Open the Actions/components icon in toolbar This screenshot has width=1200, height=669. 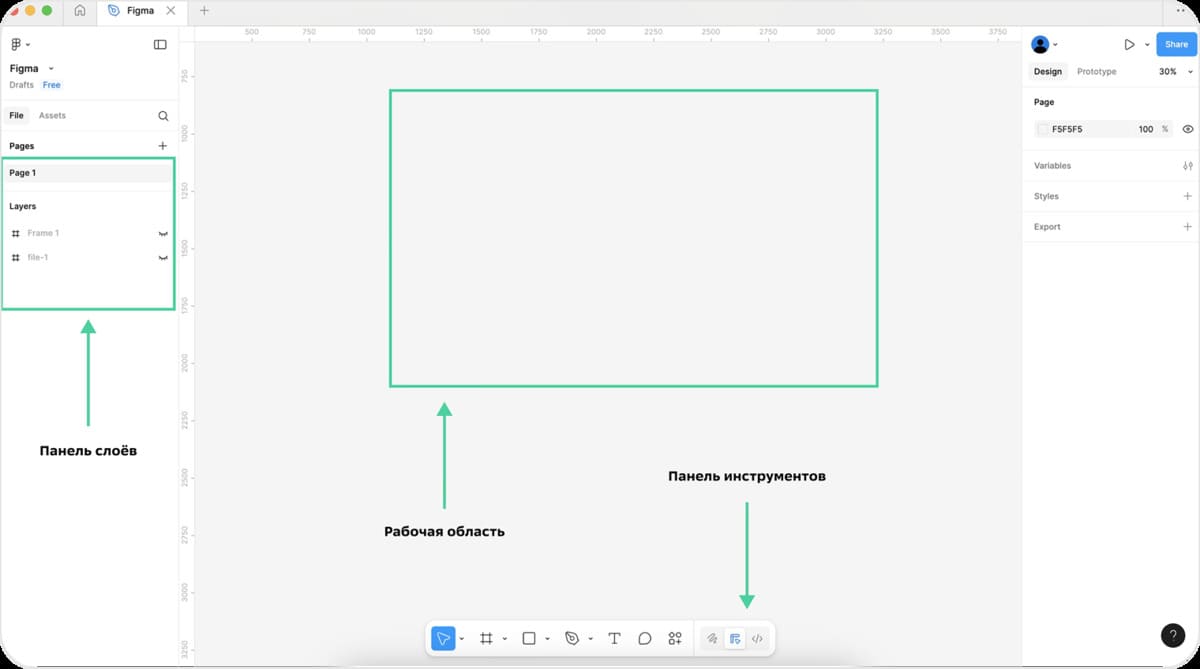pos(675,638)
